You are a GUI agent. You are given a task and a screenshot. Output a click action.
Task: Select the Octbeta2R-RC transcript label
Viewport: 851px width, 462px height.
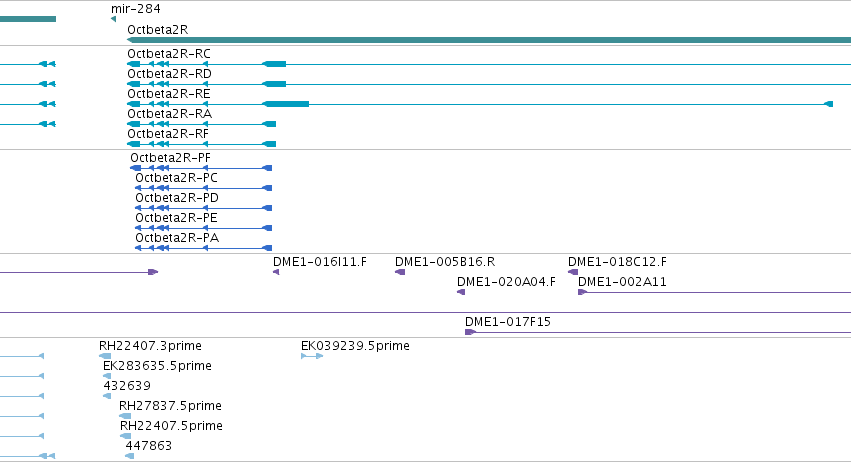click(x=169, y=54)
